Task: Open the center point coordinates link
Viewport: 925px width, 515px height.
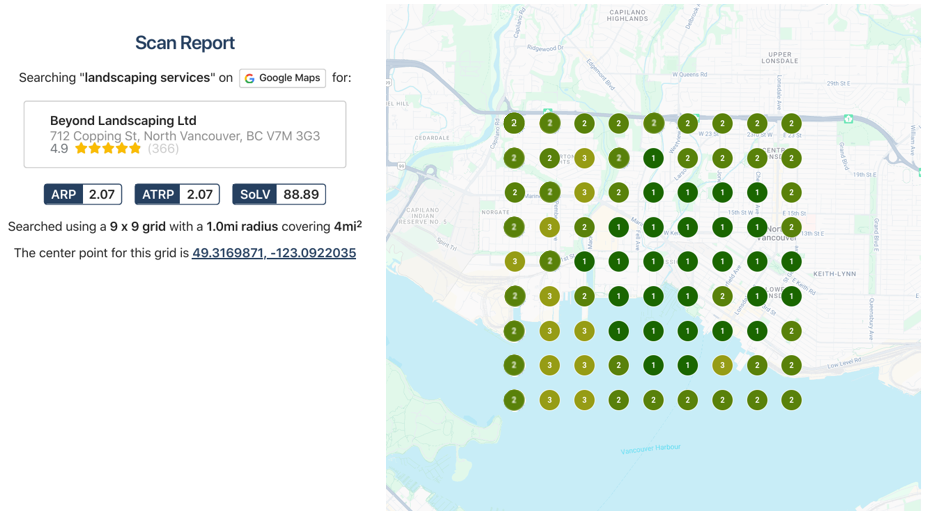Action: [274, 253]
